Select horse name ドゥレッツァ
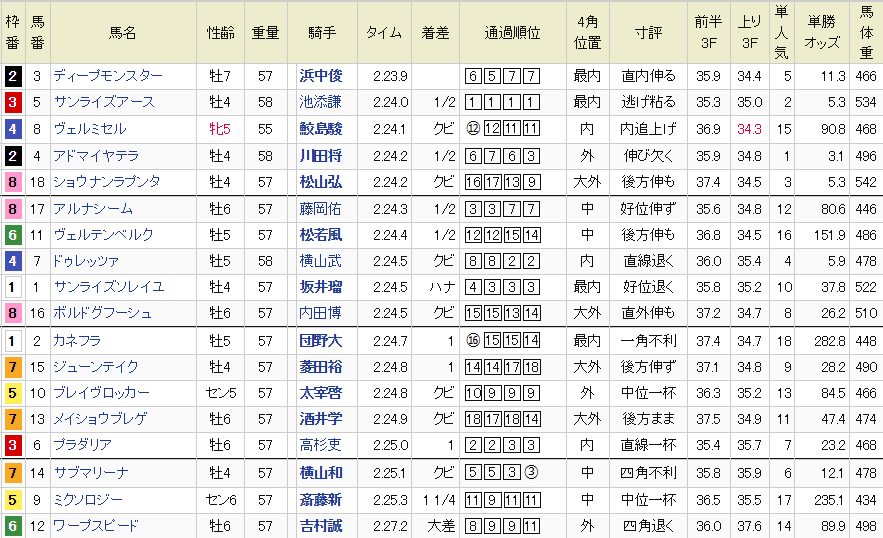This screenshot has height=538, width=883. coord(86,261)
